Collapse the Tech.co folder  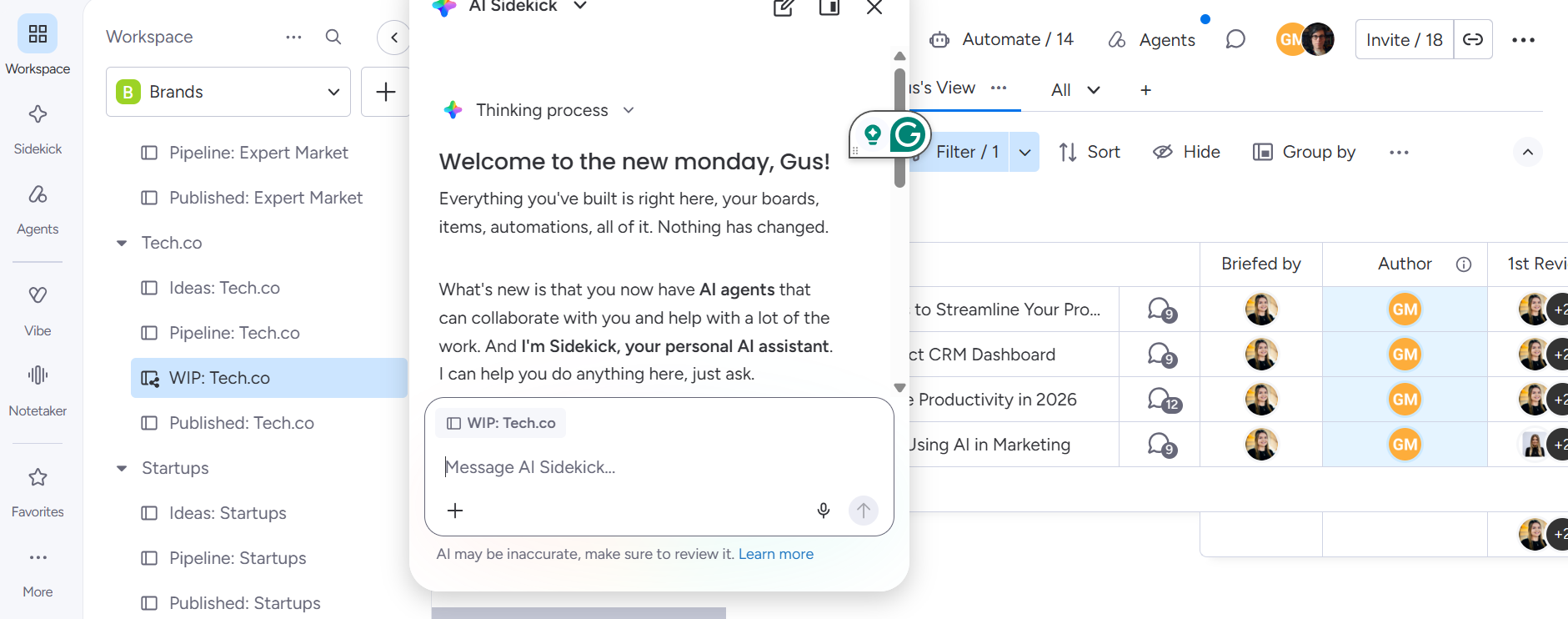(x=122, y=243)
